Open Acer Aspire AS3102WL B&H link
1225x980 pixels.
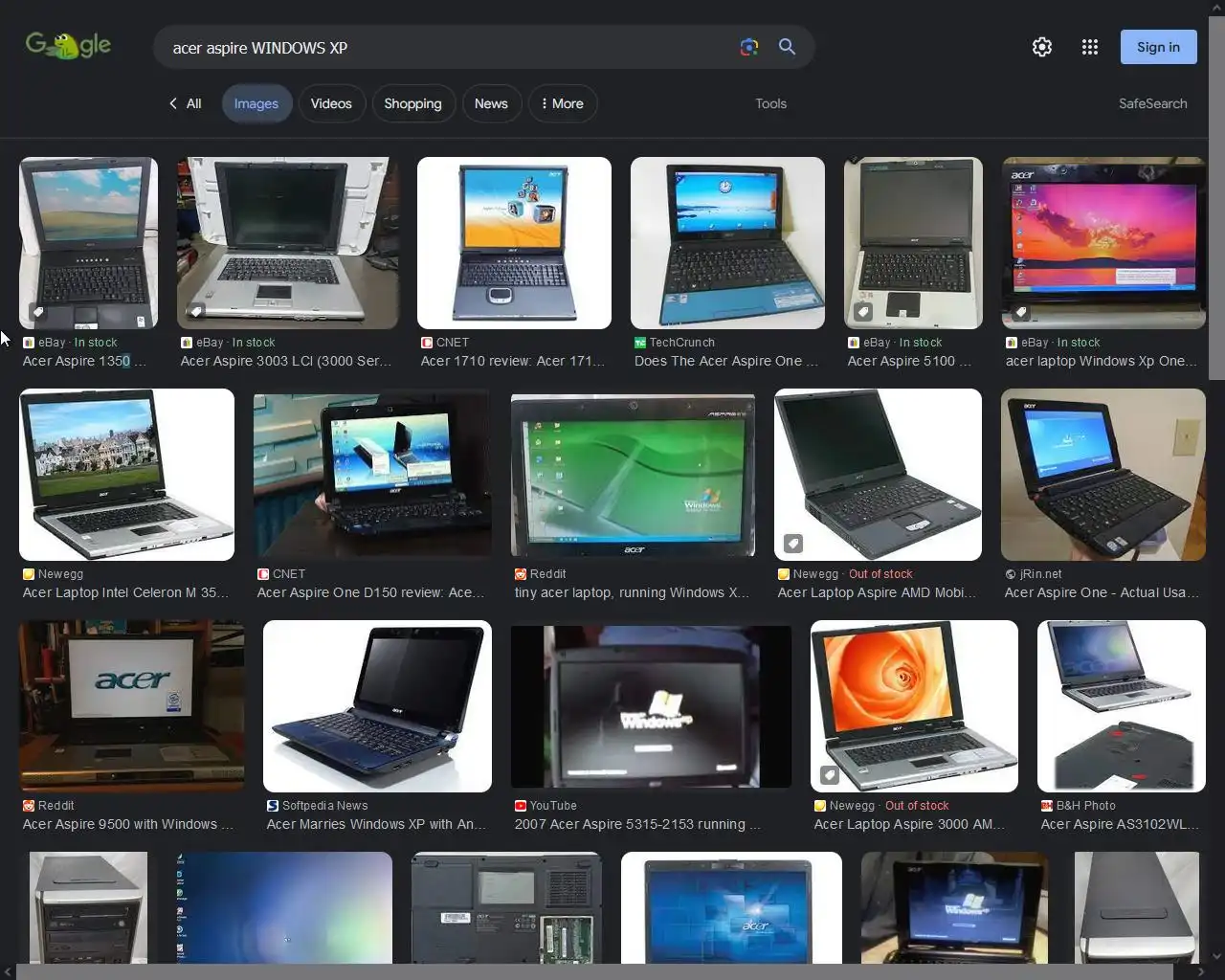(1120, 824)
